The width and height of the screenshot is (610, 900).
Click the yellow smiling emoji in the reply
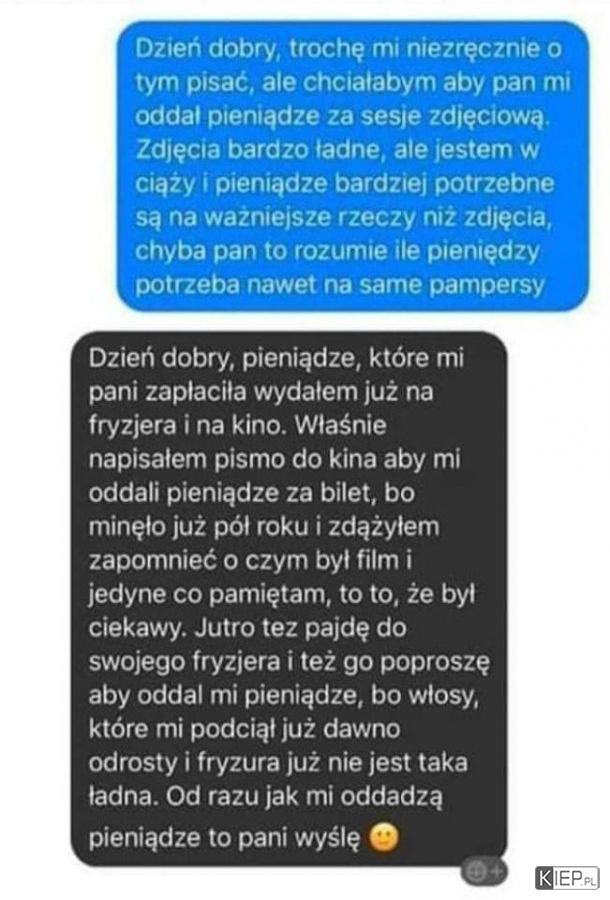[x=384, y=838]
